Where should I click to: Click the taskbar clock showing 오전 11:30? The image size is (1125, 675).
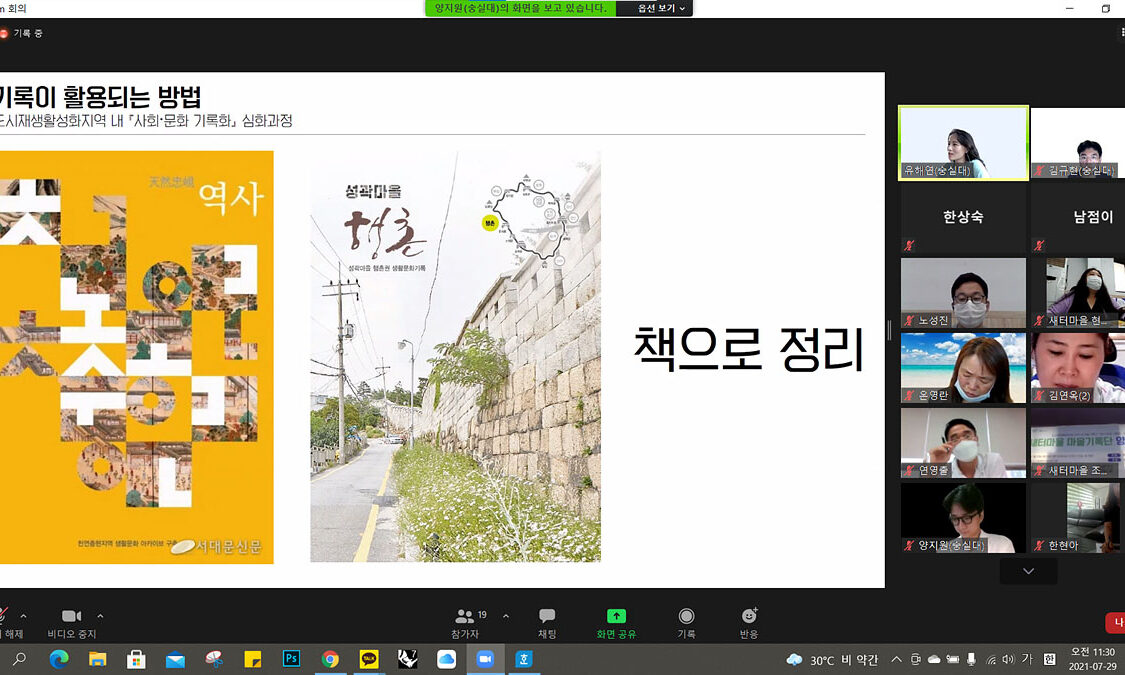[1093, 658]
